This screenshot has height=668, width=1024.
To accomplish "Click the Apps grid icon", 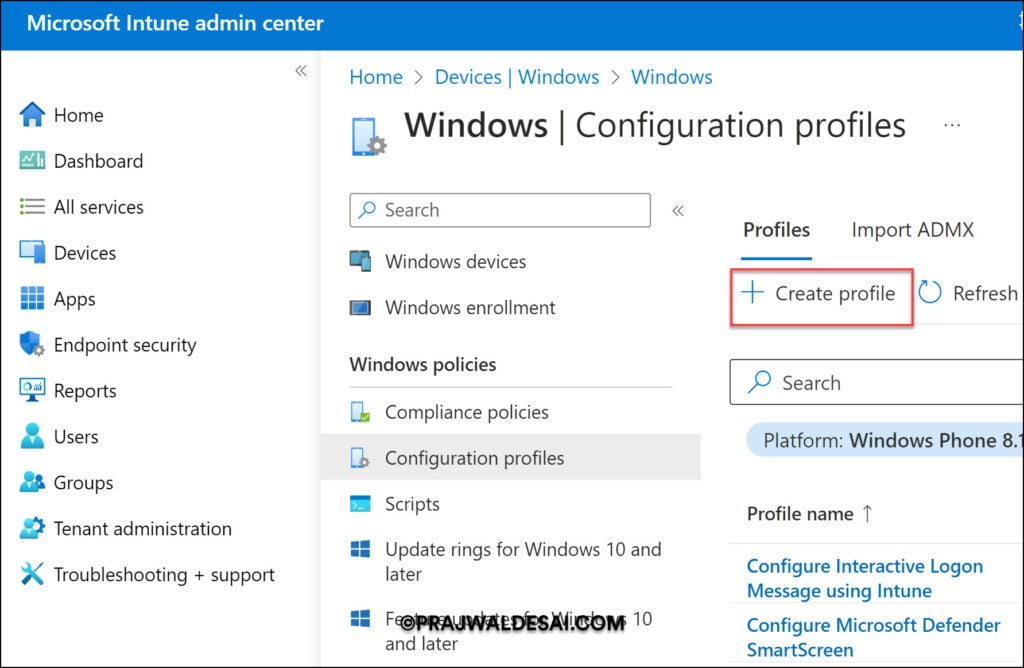I will tap(32, 298).
